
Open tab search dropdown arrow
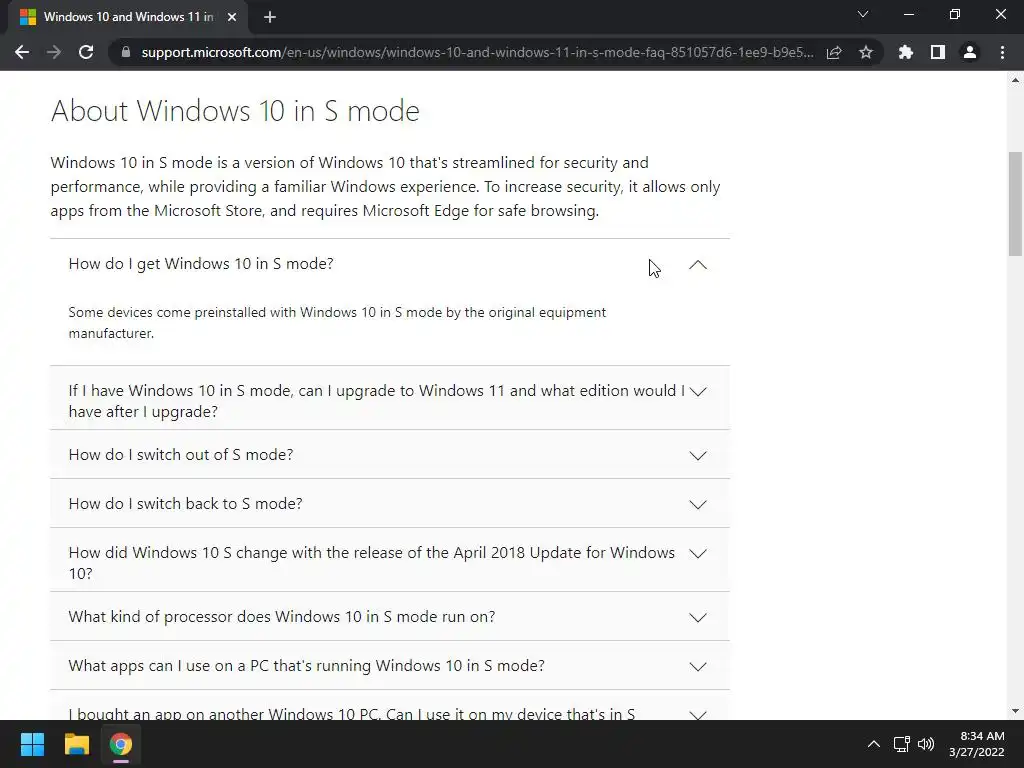[863, 14]
